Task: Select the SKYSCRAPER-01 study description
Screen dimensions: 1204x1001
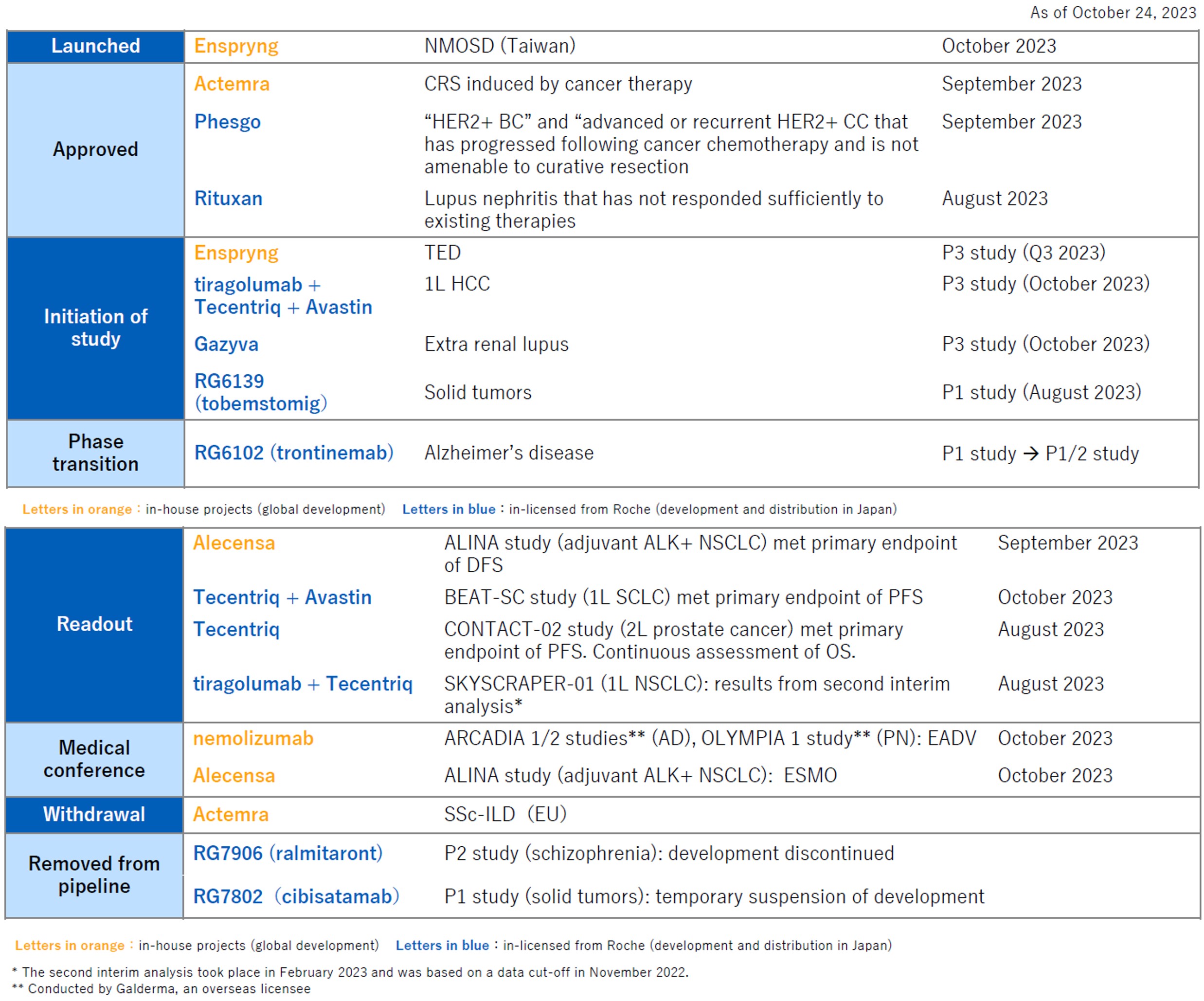Action: pos(697,695)
